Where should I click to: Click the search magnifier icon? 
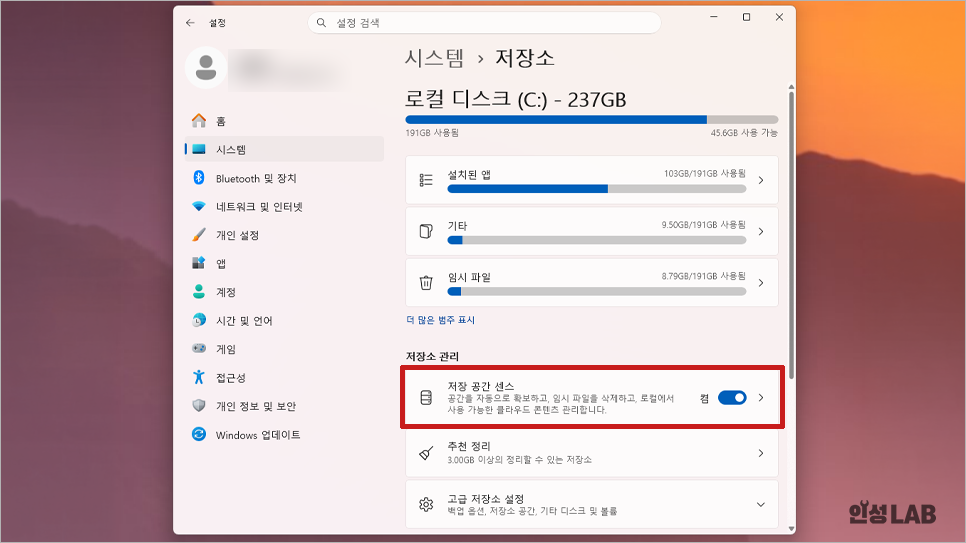coord(321,23)
